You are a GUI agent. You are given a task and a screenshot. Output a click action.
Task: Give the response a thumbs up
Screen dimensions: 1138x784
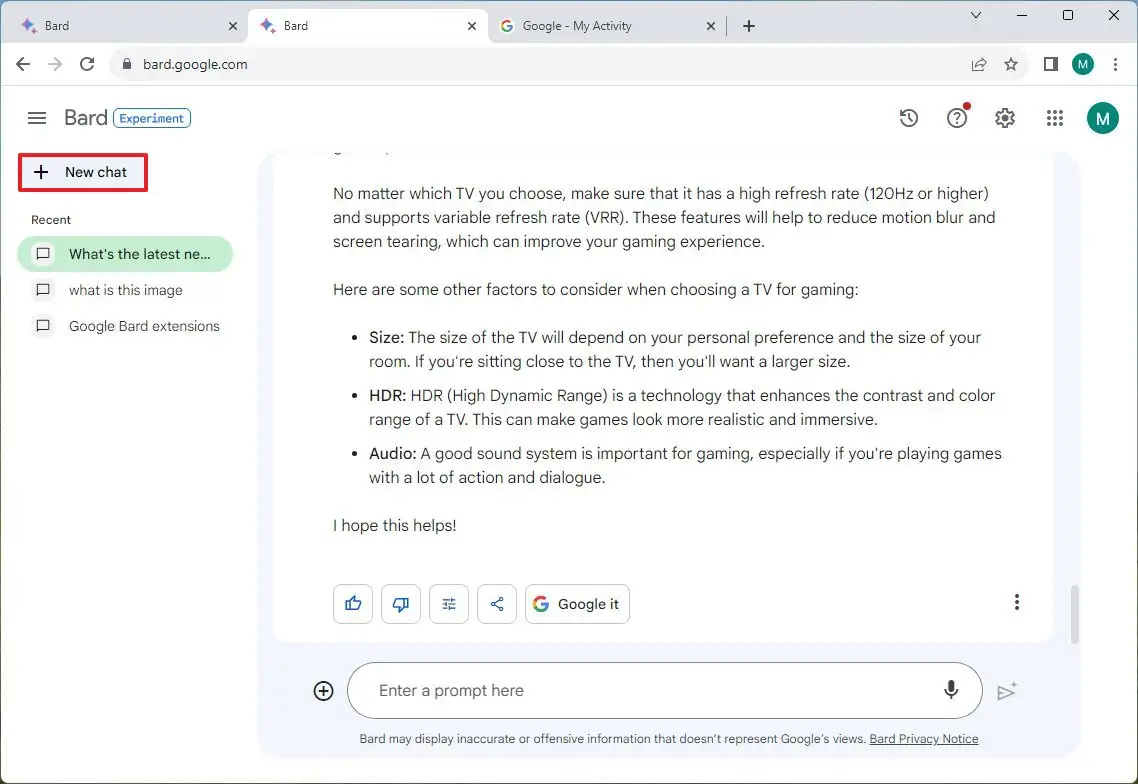[352, 603]
